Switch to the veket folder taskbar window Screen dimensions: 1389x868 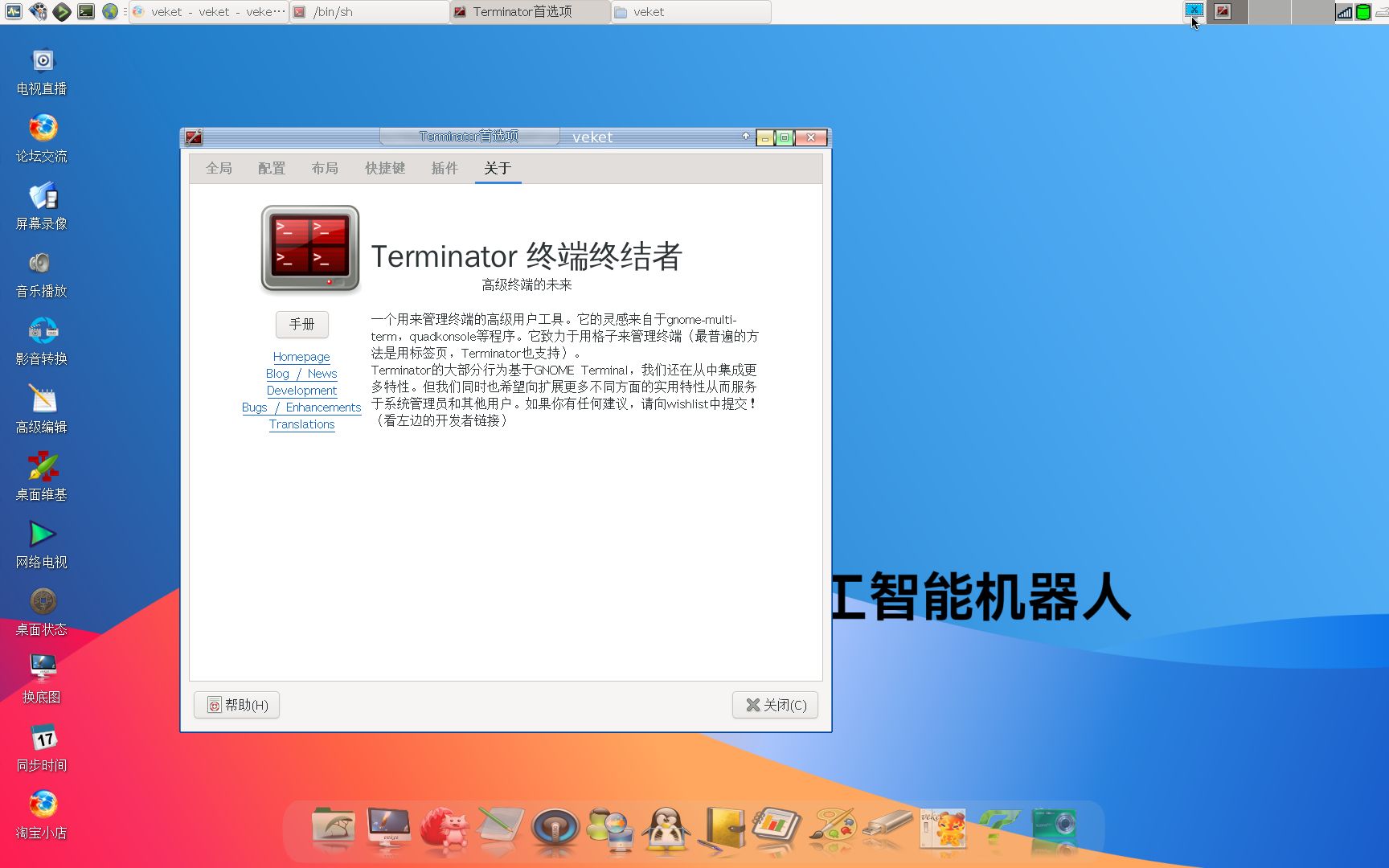tap(690, 12)
